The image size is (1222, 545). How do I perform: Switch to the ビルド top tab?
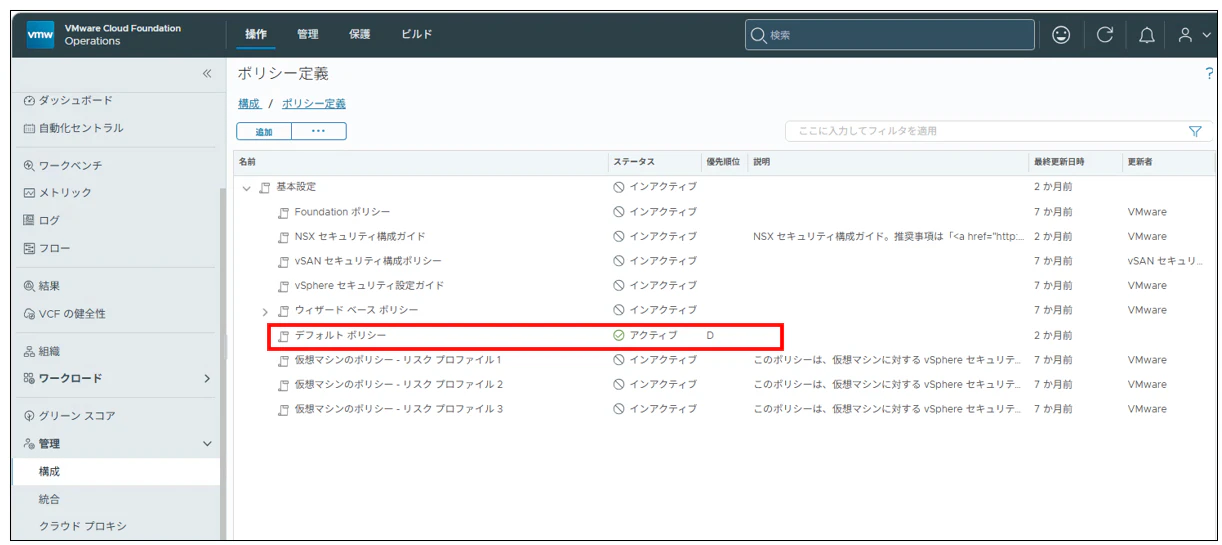(x=417, y=34)
